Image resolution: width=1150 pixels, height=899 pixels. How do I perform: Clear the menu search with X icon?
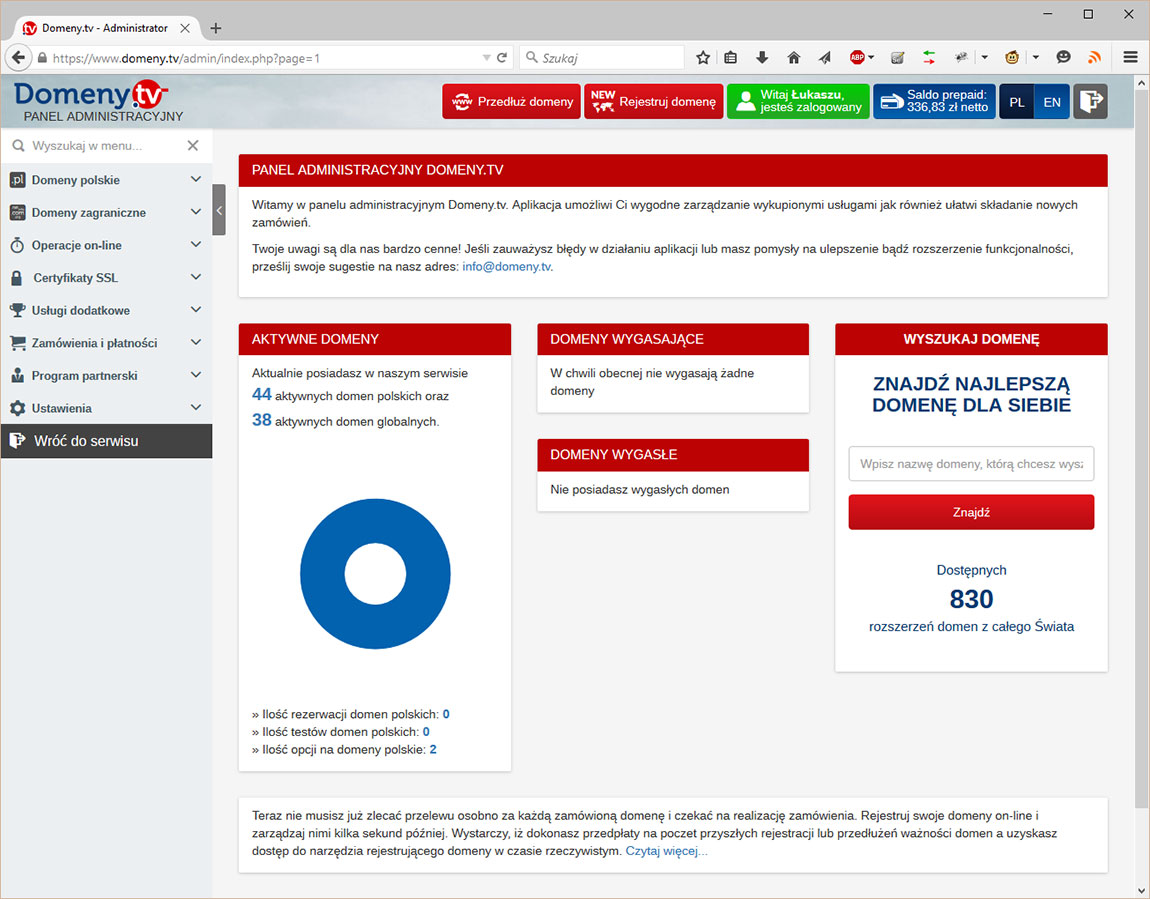193,146
